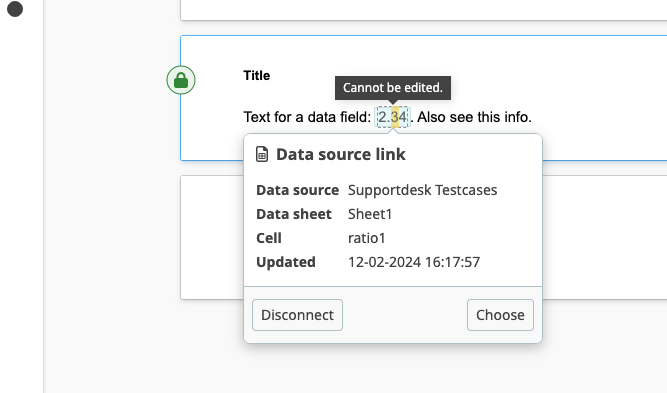This screenshot has height=393, width=667.
Task: Click the Sheet1 data sheet value
Action: coord(370,214)
